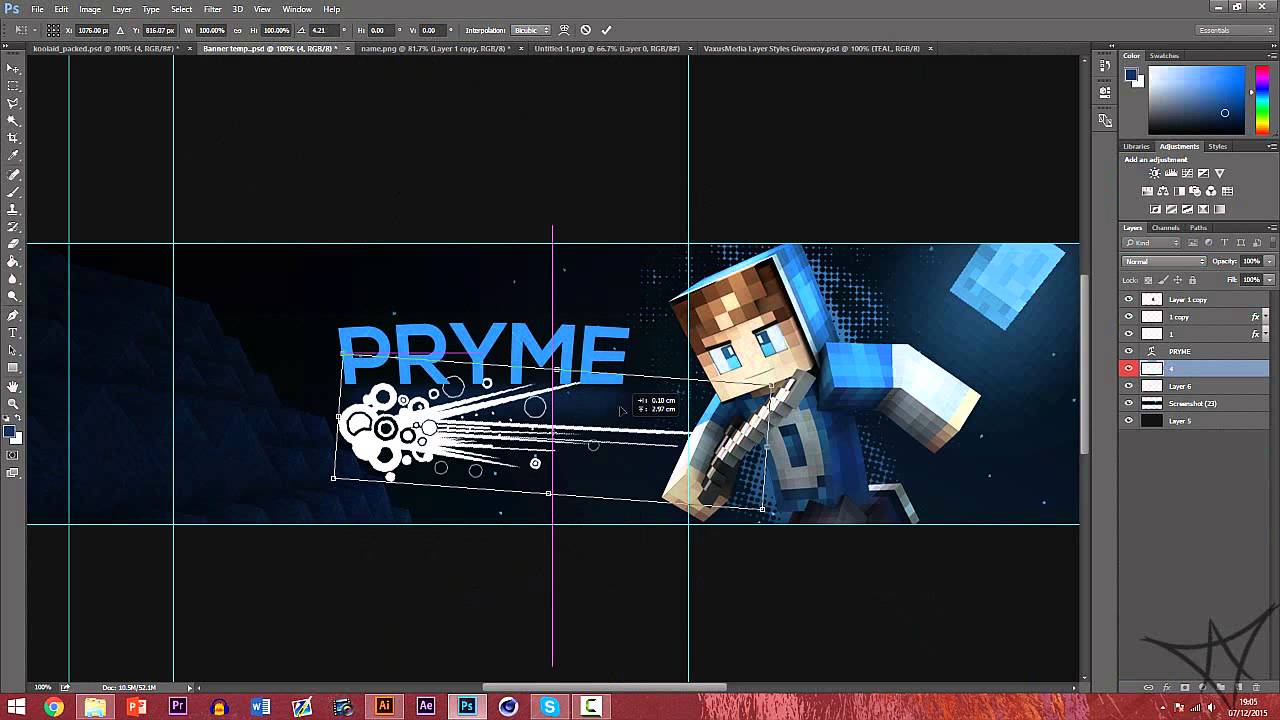Image resolution: width=1280 pixels, height=720 pixels.
Task: Open Google Chrome from the taskbar
Action: [53, 706]
